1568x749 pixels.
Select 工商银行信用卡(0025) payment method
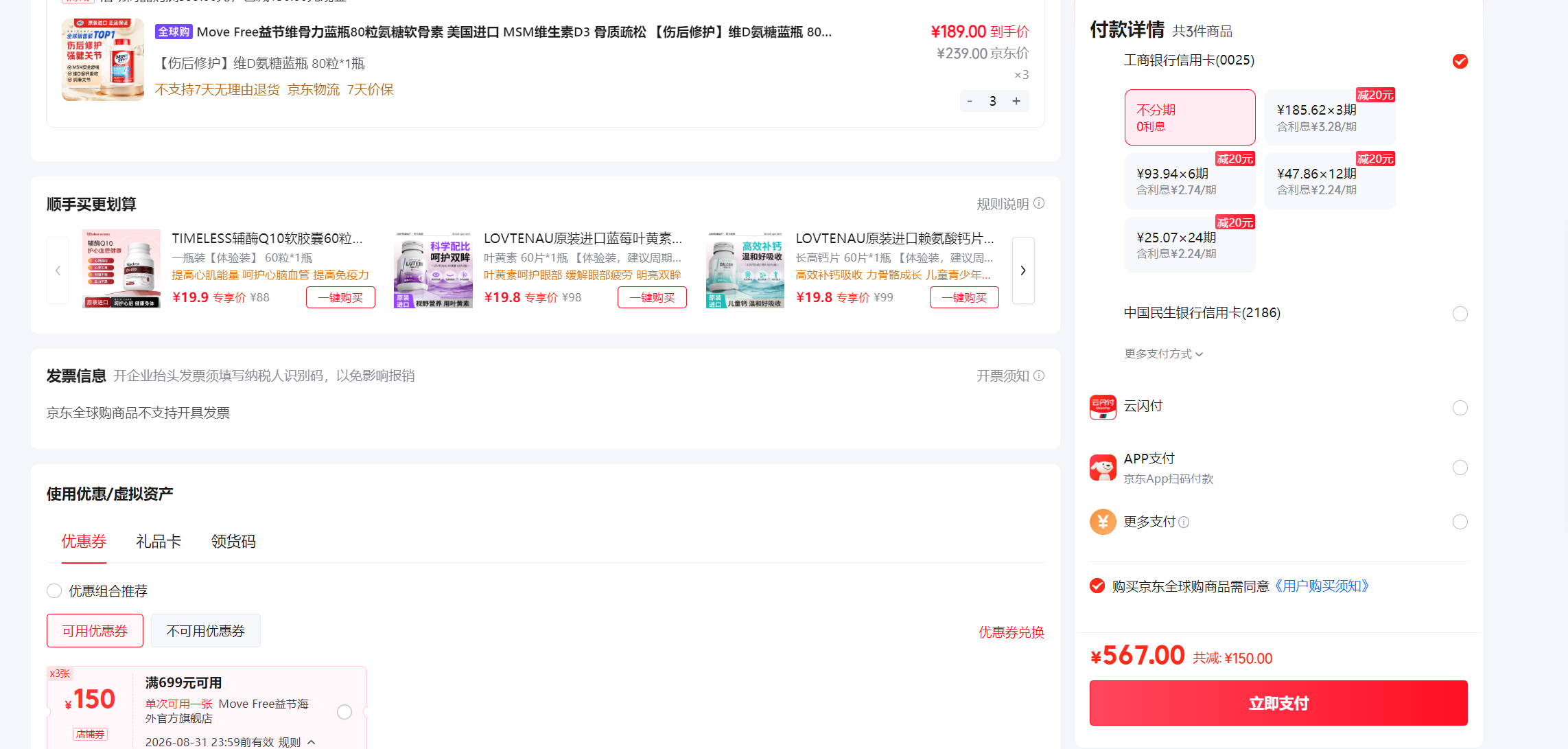[1460, 61]
